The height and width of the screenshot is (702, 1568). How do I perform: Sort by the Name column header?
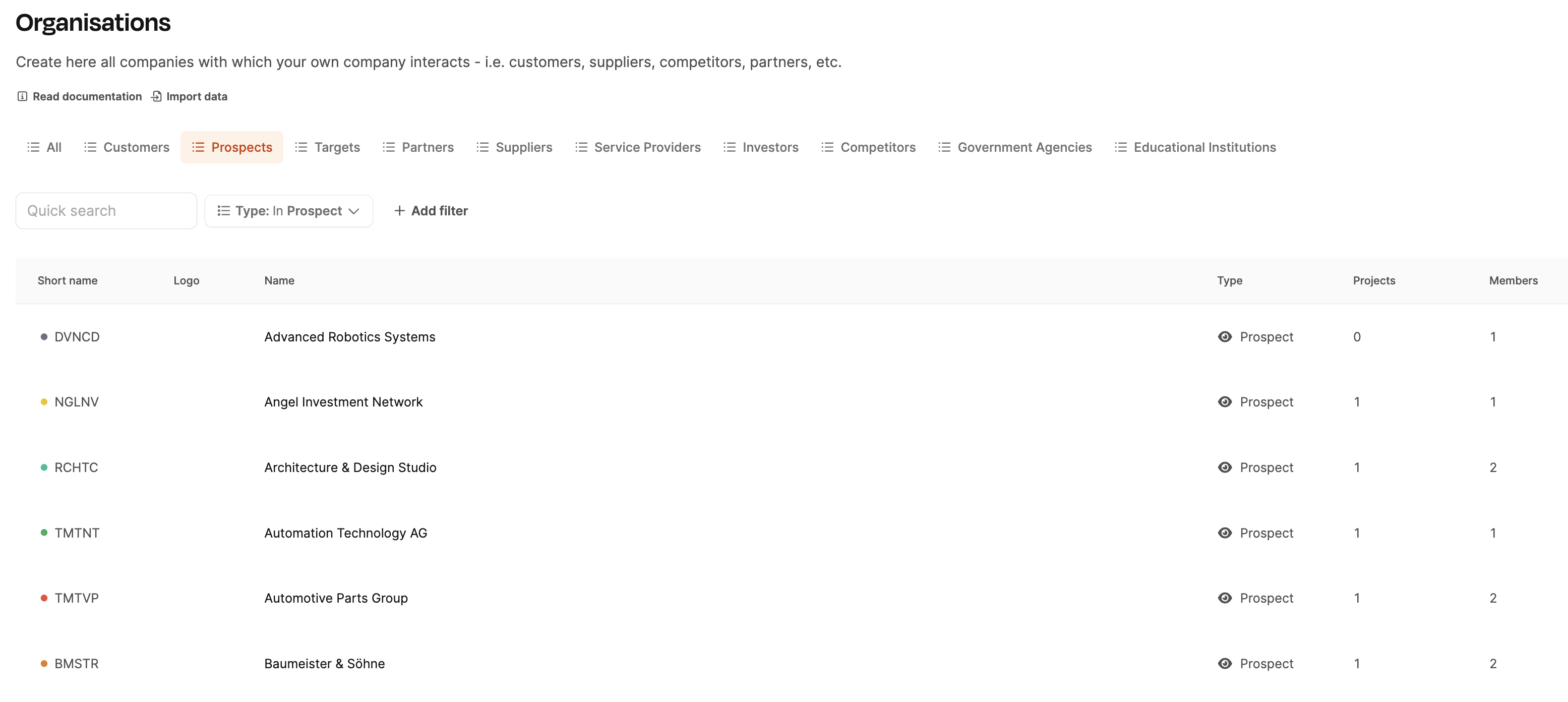[279, 281]
